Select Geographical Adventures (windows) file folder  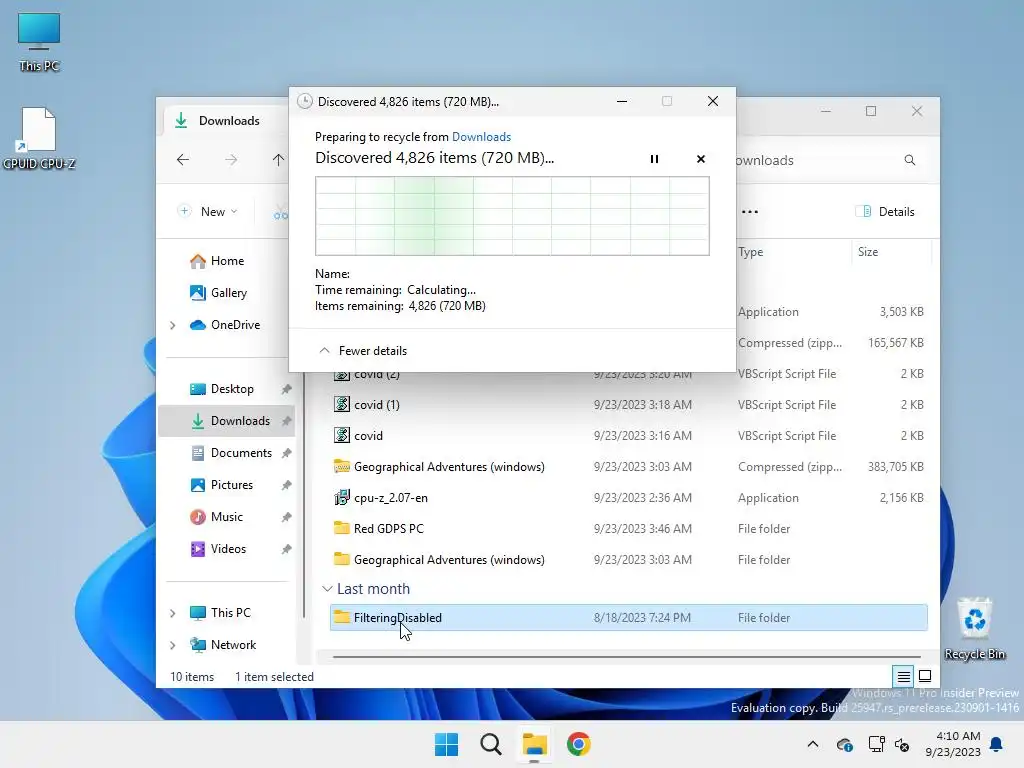click(628, 560)
